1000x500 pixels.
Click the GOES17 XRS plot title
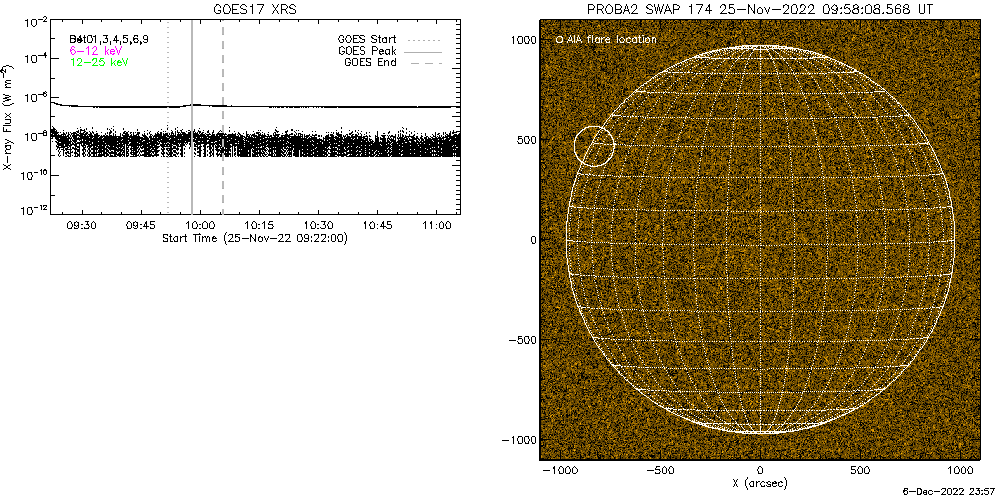[x=255, y=10]
